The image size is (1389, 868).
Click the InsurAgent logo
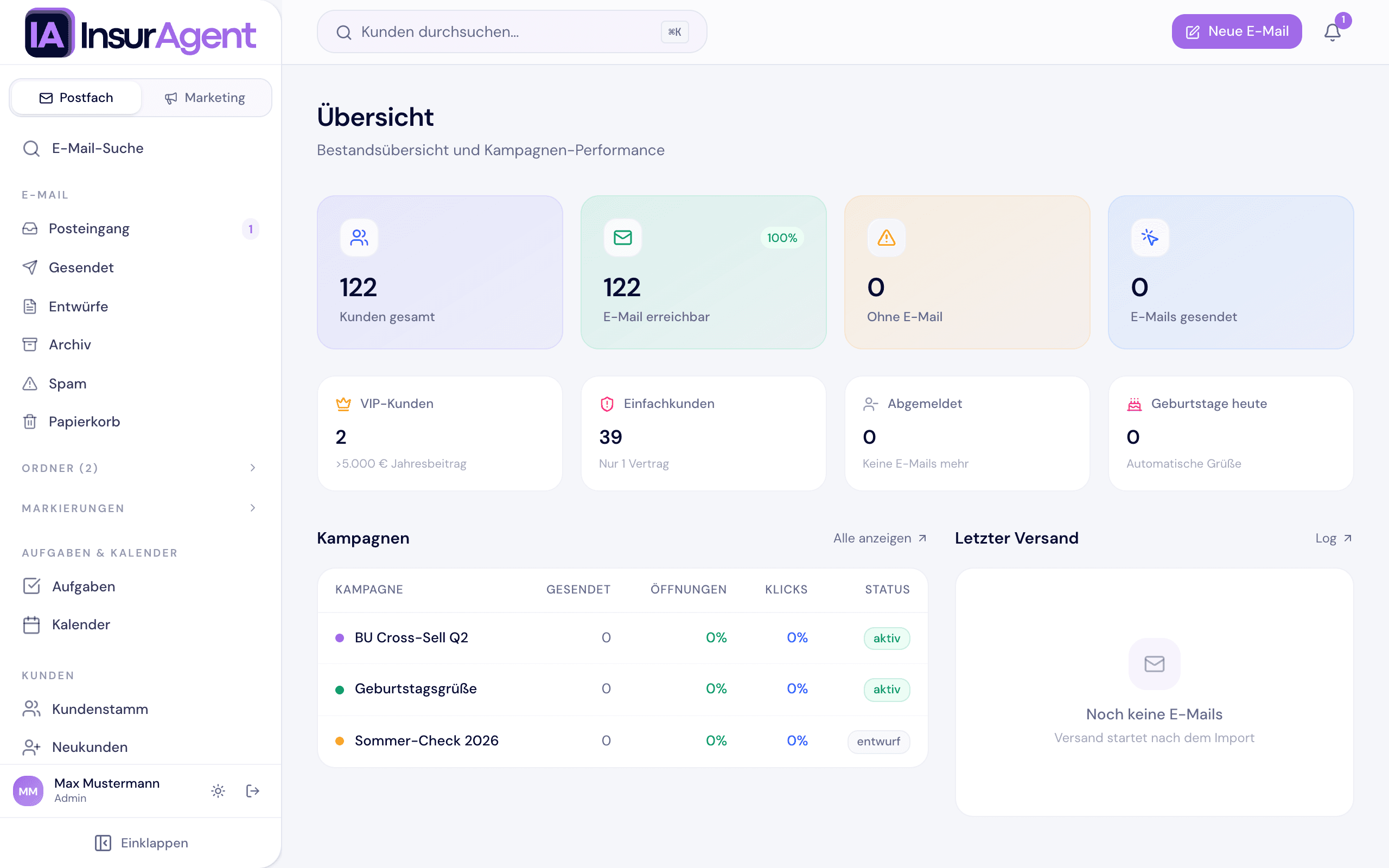pos(141,33)
